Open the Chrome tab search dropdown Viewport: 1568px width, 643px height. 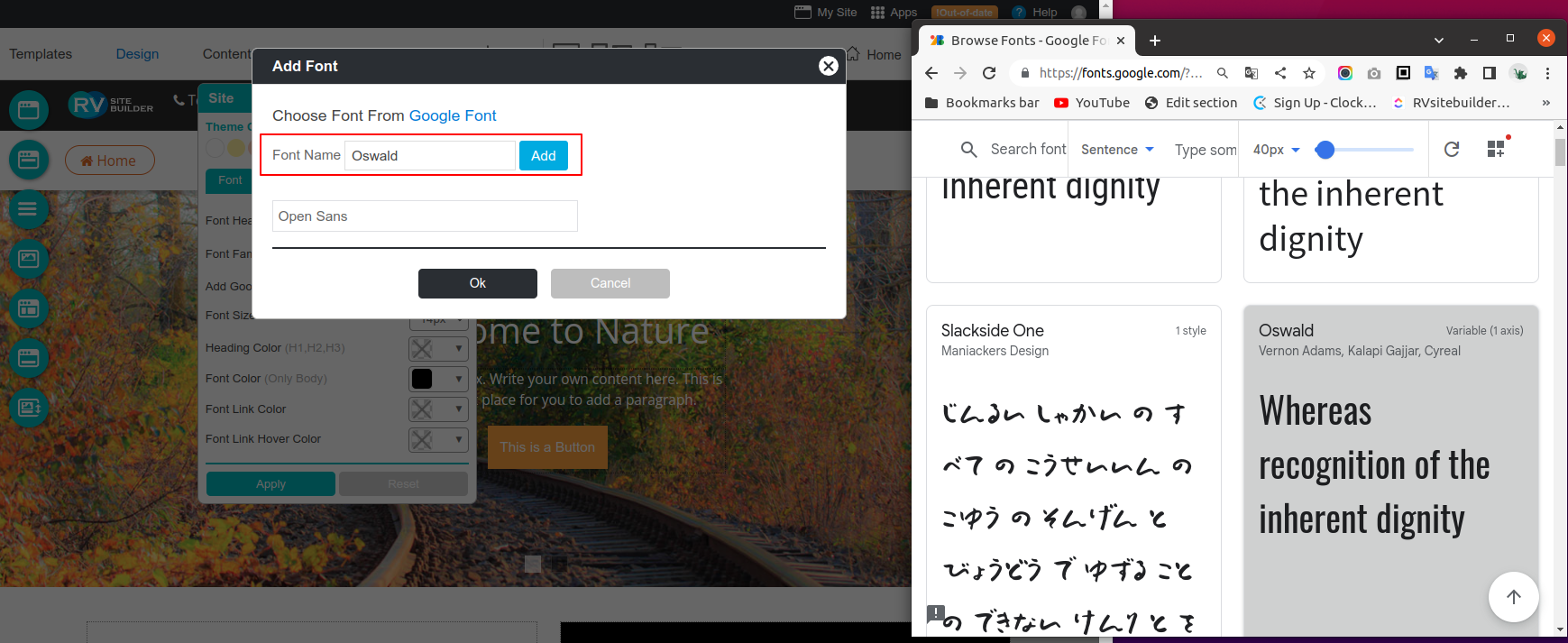[1439, 40]
